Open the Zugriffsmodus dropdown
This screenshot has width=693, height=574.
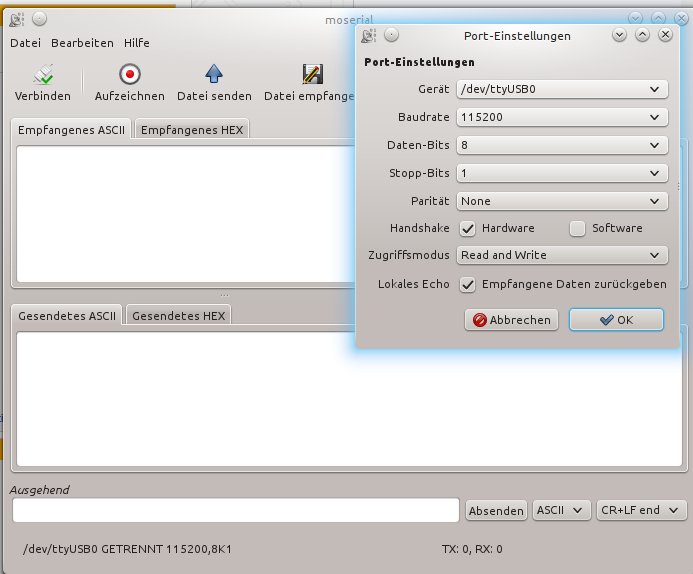tap(562, 255)
